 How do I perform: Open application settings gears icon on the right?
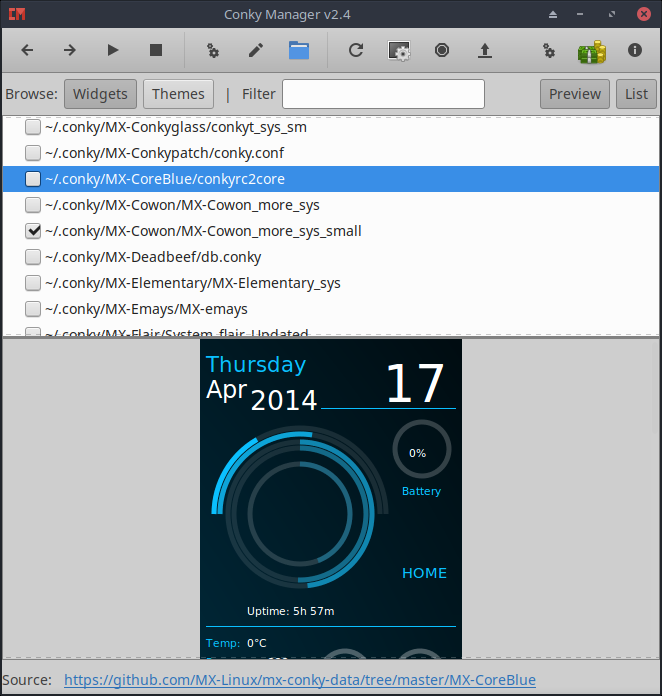549,51
